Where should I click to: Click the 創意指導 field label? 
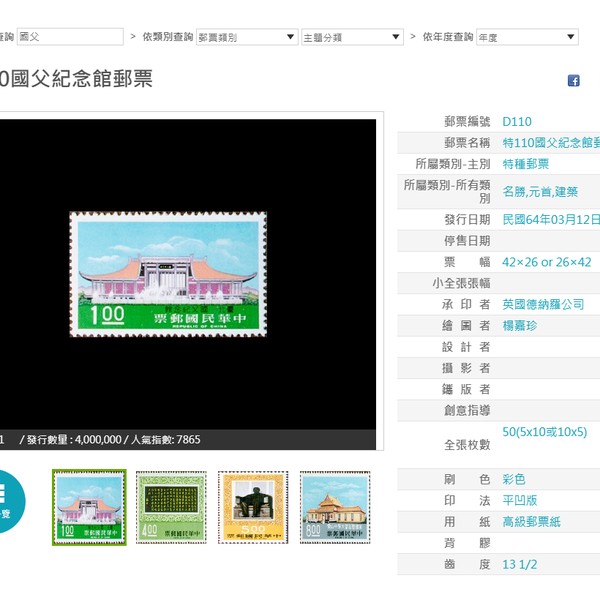pos(467,411)
